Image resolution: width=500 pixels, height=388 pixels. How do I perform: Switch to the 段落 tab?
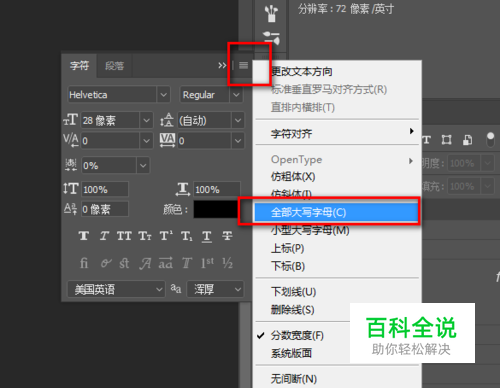click(115, 66)
